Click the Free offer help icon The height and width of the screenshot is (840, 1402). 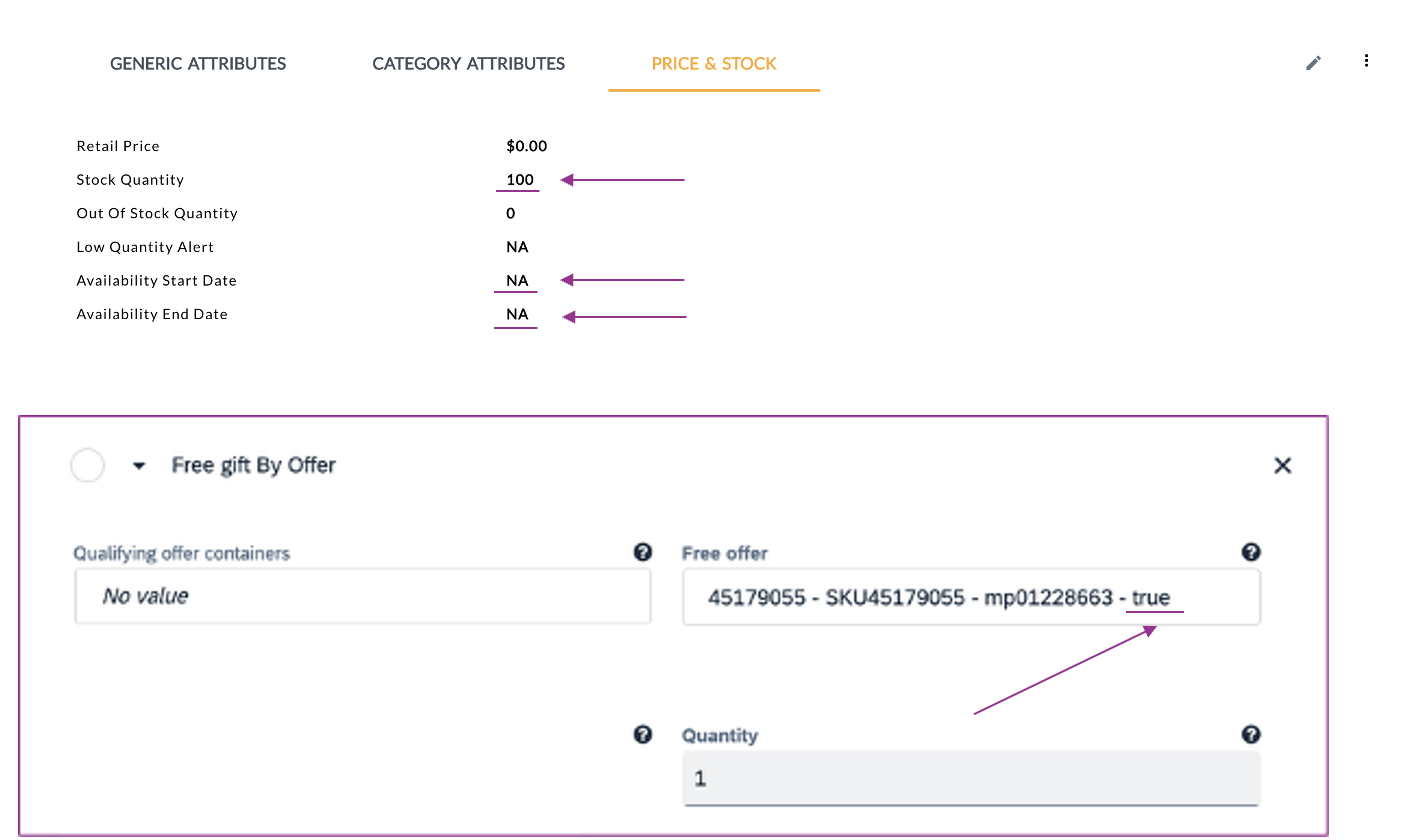(x=1250, y=552)
